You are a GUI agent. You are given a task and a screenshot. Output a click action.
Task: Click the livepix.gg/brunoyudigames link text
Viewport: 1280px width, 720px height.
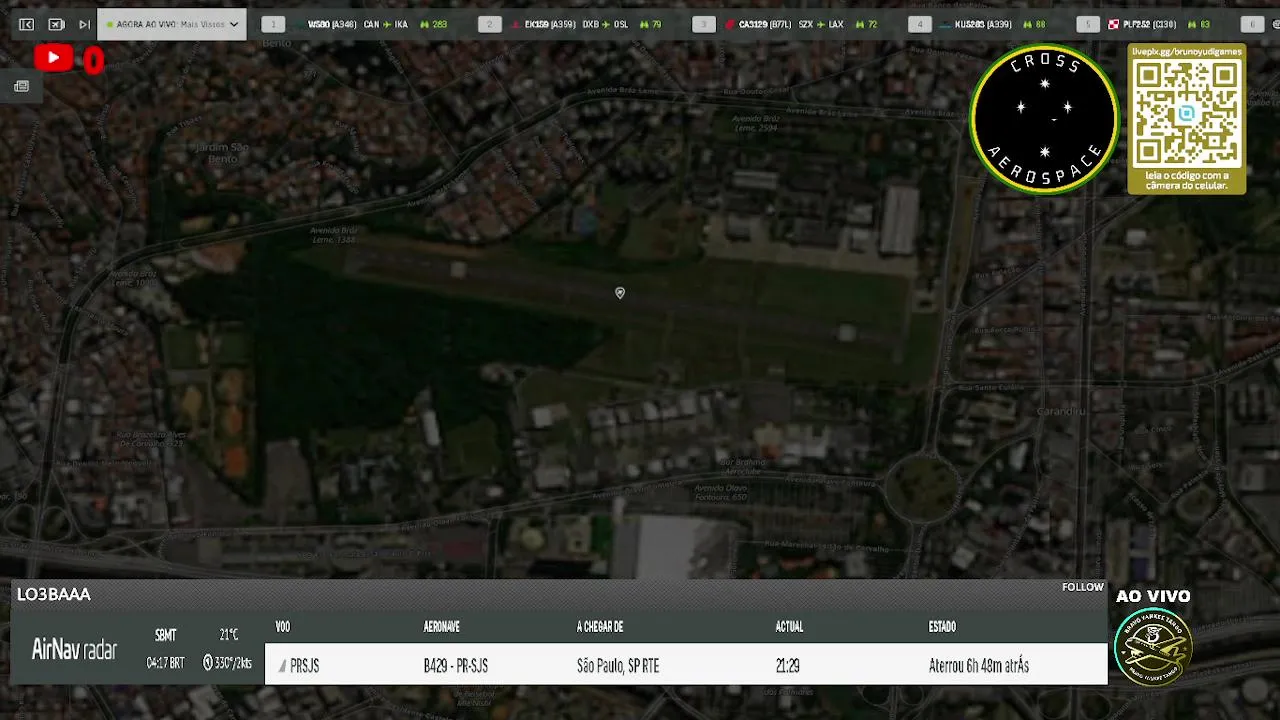pyautogui.click(x=1187, y=52)
